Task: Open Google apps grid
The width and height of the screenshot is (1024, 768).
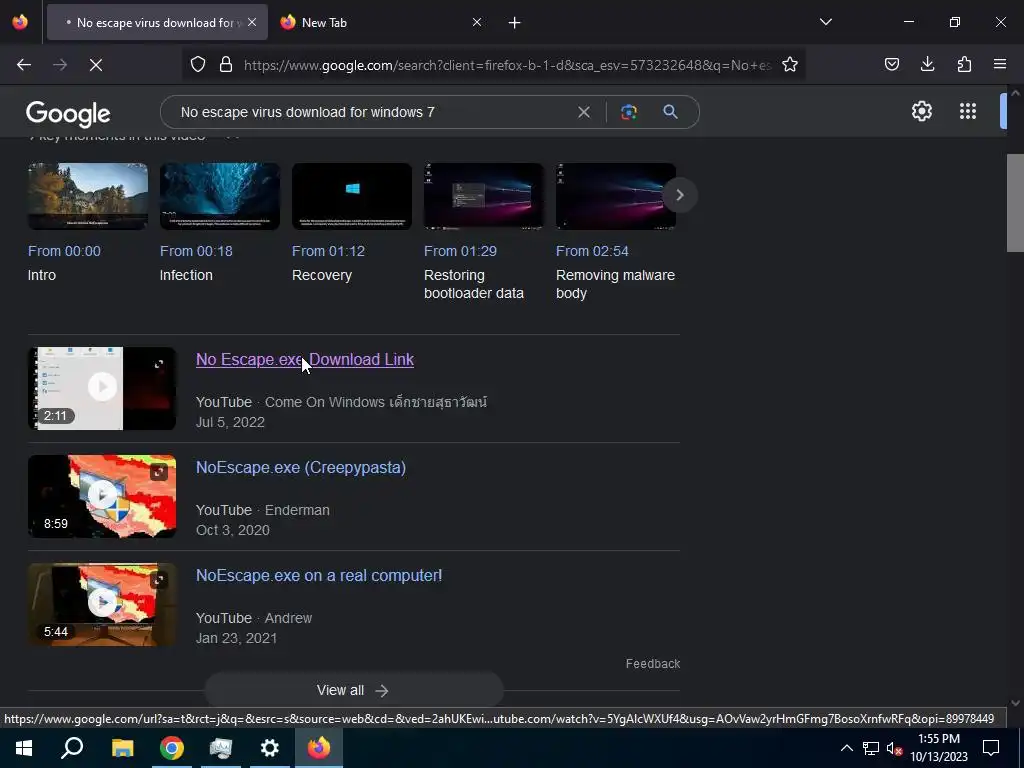Action: point(968,111)
